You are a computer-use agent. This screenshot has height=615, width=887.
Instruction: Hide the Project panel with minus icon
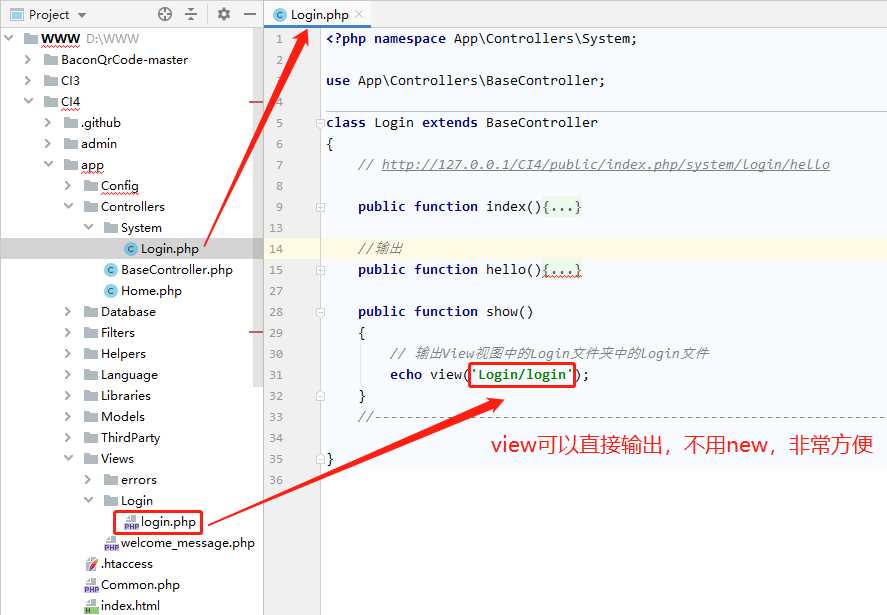pos(249,14)
